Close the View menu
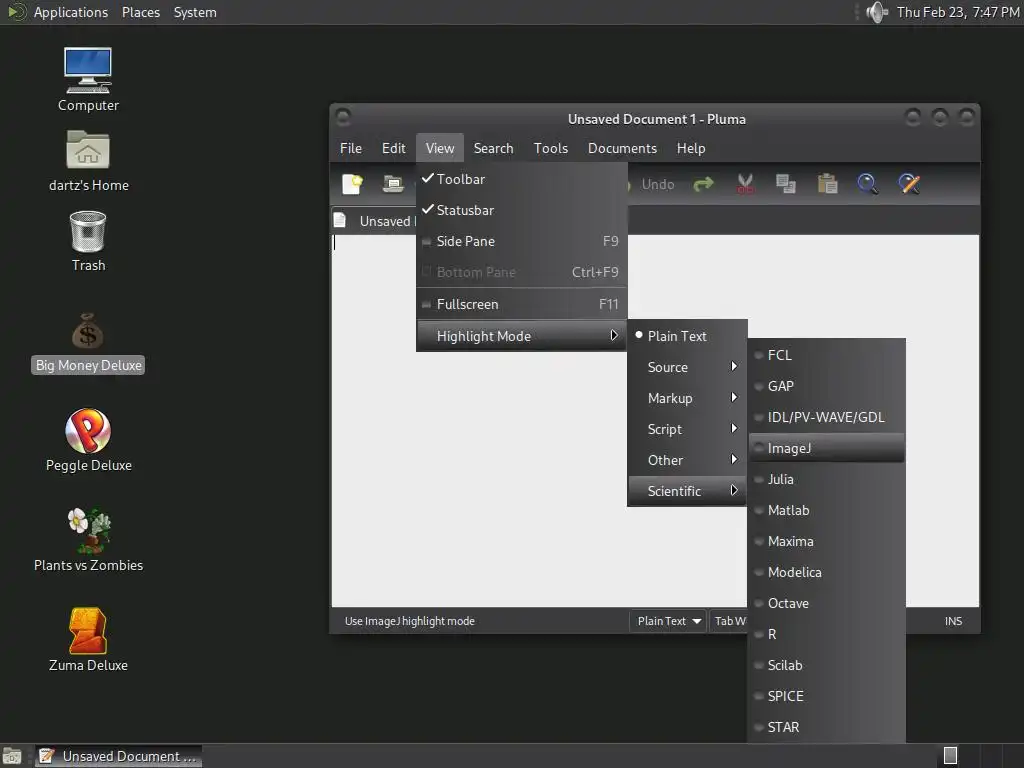 440,148
